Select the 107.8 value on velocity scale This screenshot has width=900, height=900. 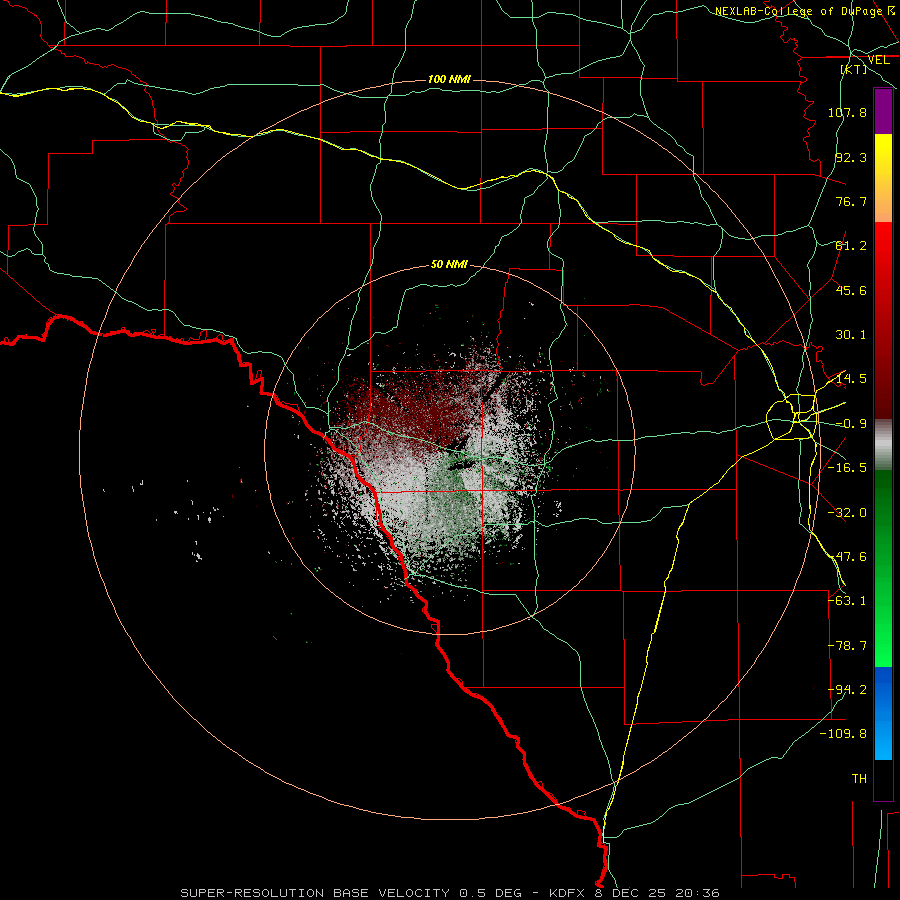pyautogui.click(x=847, y=112)
